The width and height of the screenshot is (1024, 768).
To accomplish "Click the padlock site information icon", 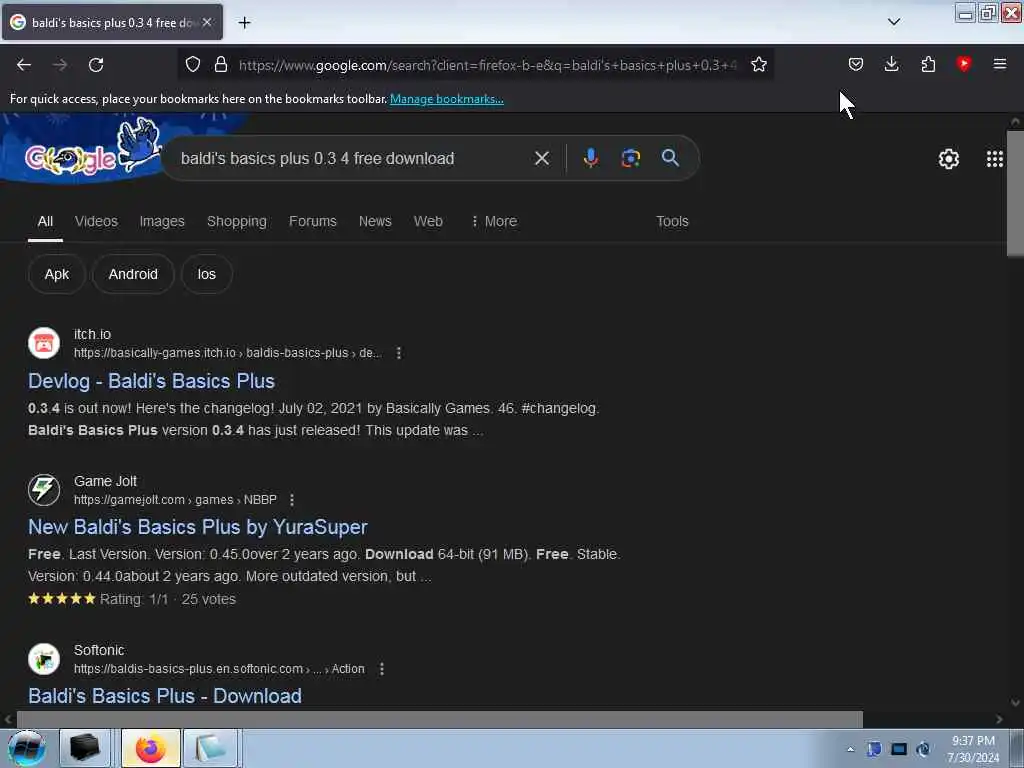I will [x=221, y=64].
